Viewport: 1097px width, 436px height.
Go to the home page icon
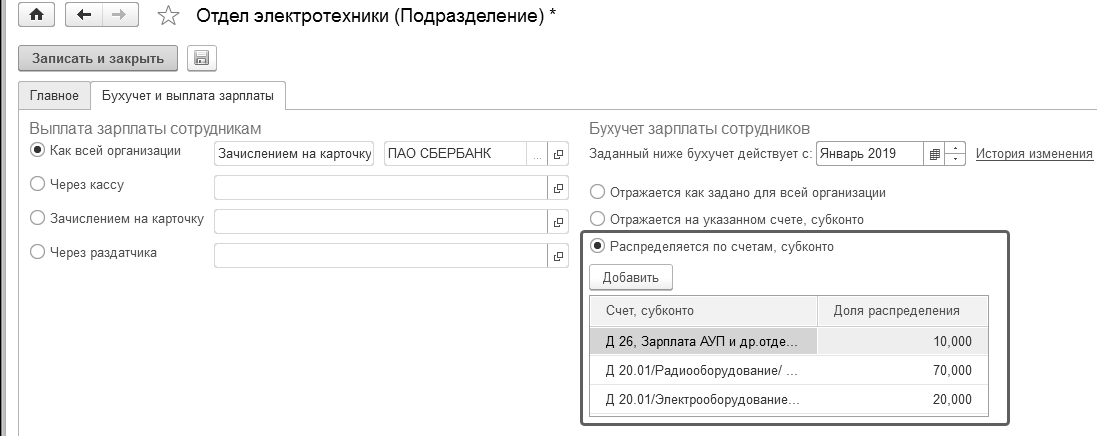click(x=37, y=16)
